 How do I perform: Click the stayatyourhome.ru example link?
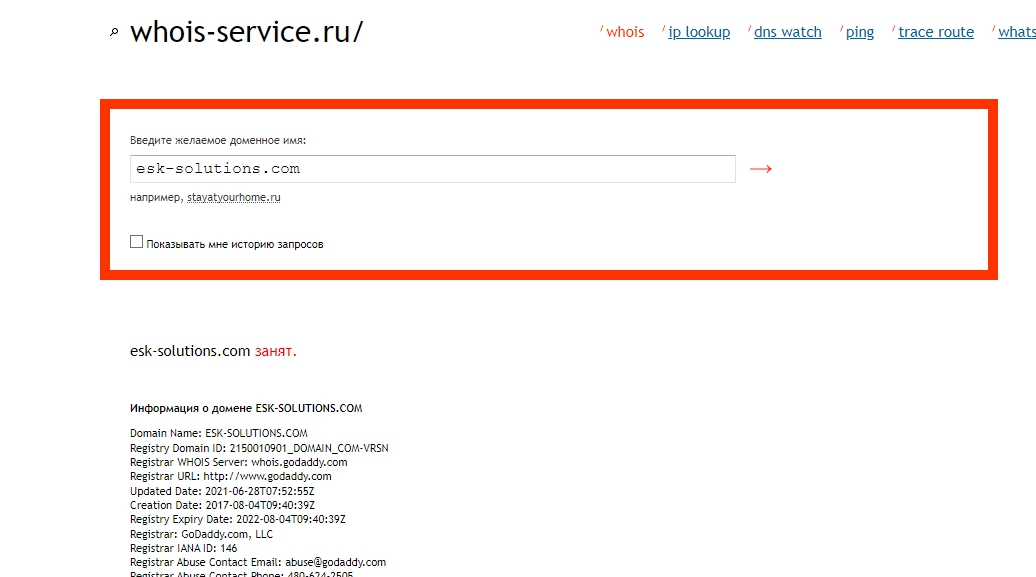(234, 197)
